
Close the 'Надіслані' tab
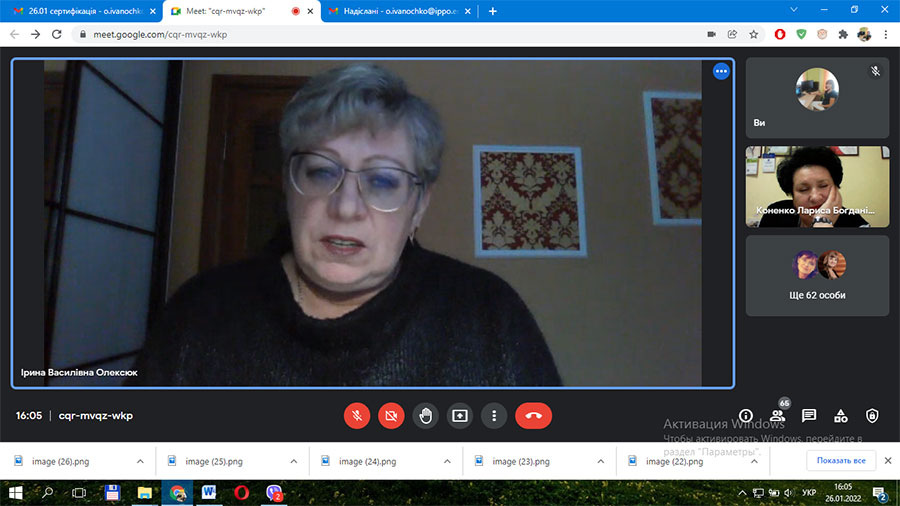pos(467,11)
